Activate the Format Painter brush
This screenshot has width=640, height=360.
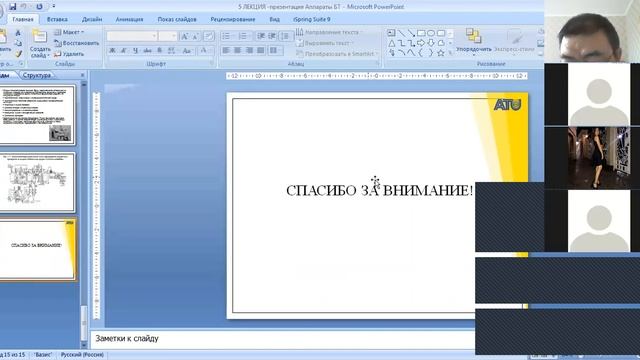click(x=18, y=53)
